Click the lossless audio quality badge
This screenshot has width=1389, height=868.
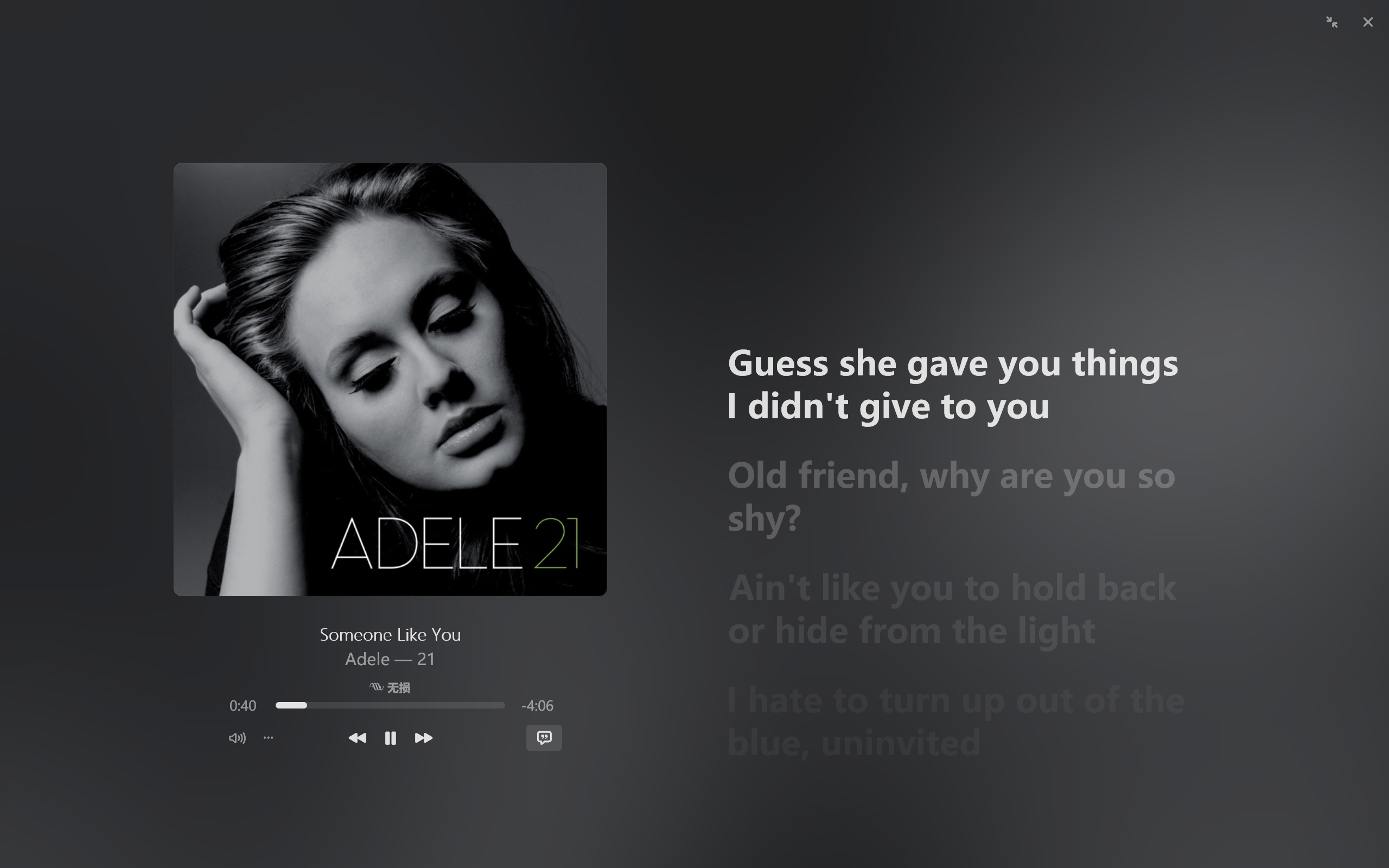tap(390, 687)
